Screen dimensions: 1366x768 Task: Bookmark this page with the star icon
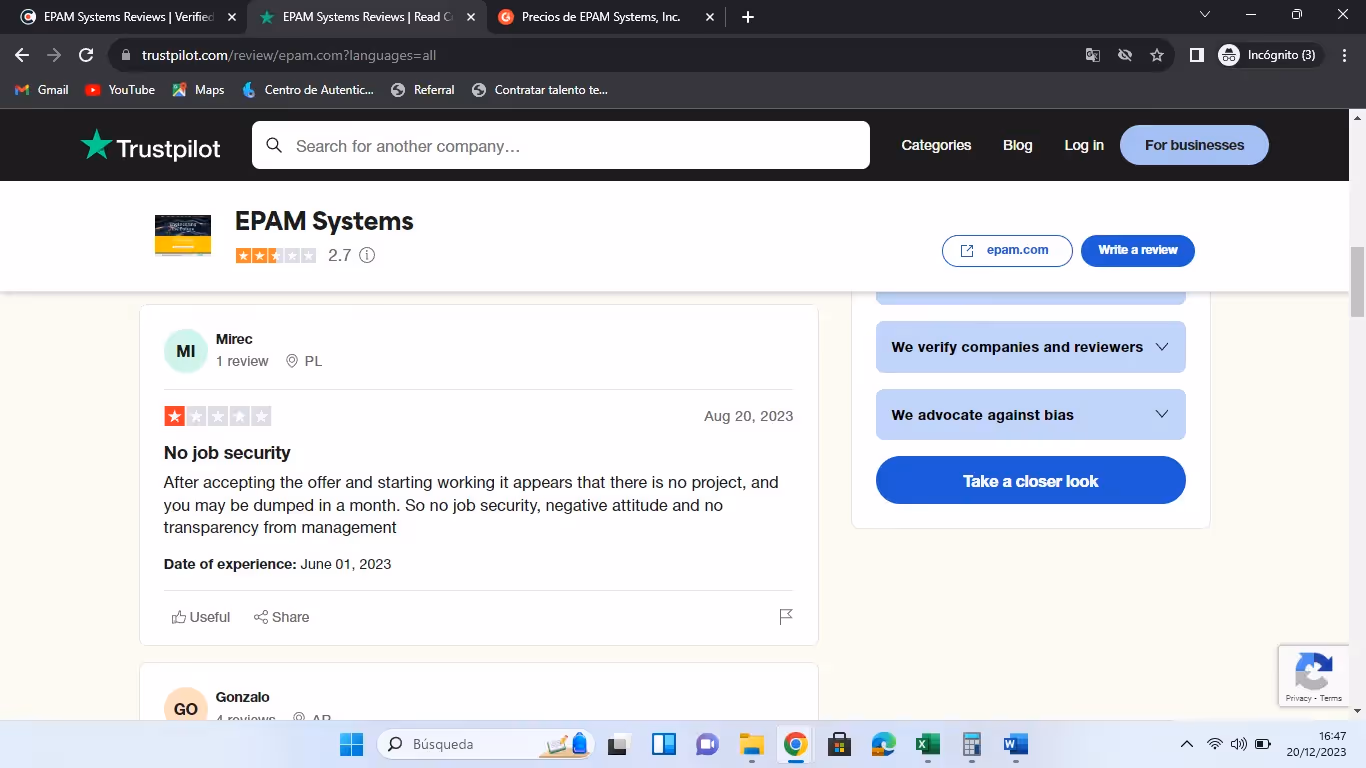tap(1157, 55)
